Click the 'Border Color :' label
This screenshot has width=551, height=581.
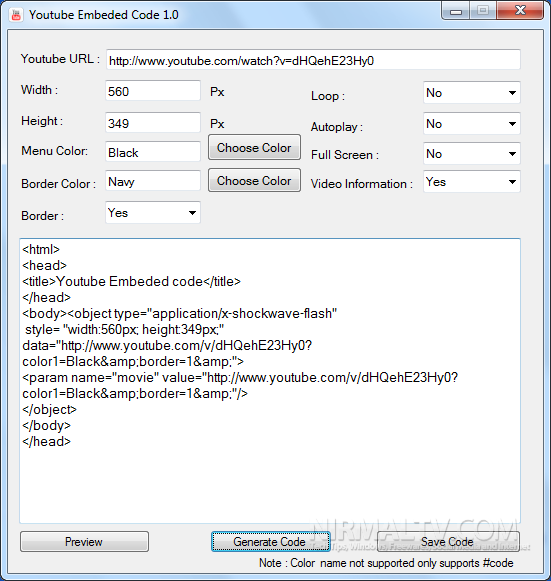tap(59, 184)
